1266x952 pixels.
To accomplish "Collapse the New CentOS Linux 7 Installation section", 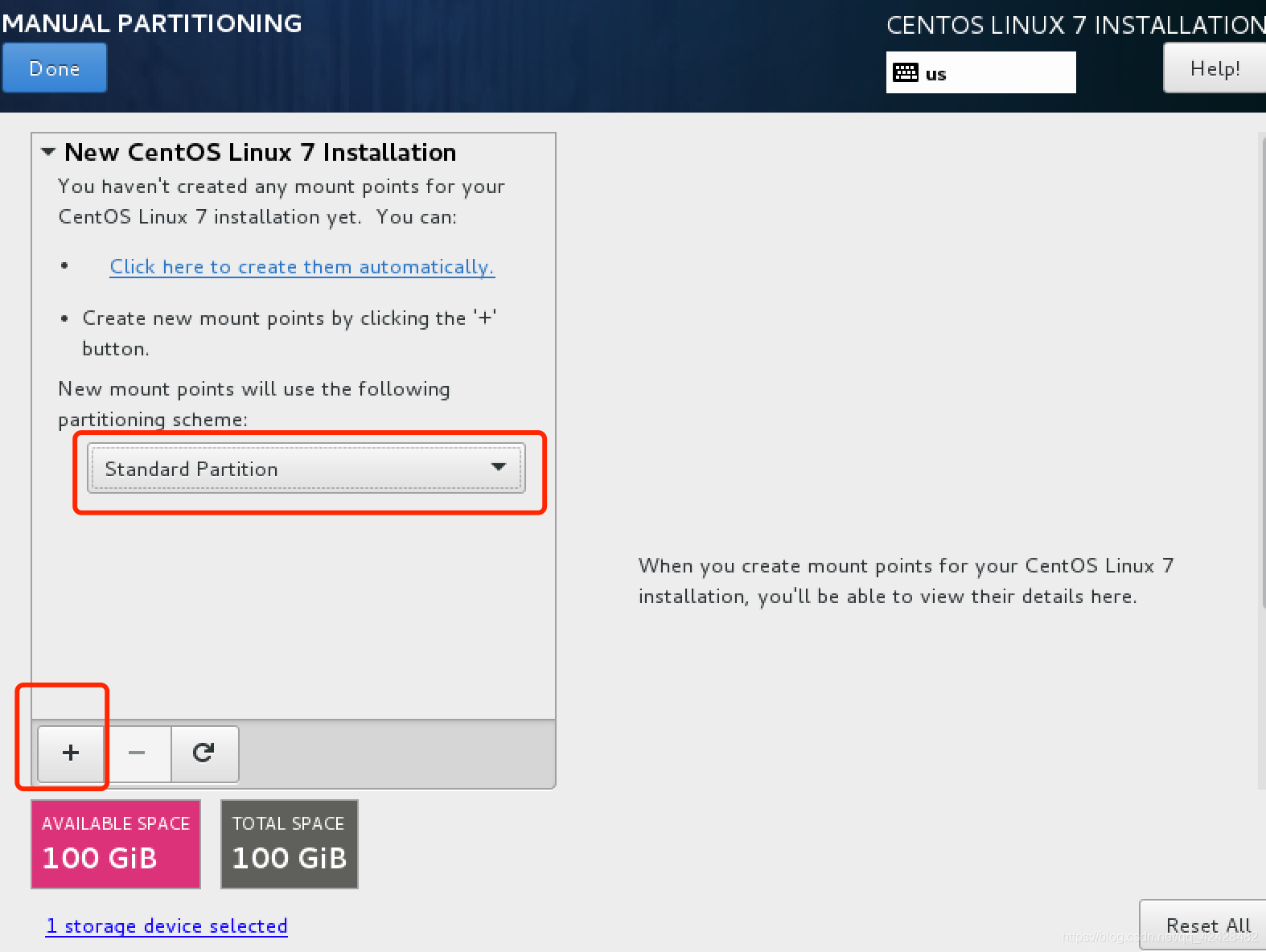I will [48, 152].
